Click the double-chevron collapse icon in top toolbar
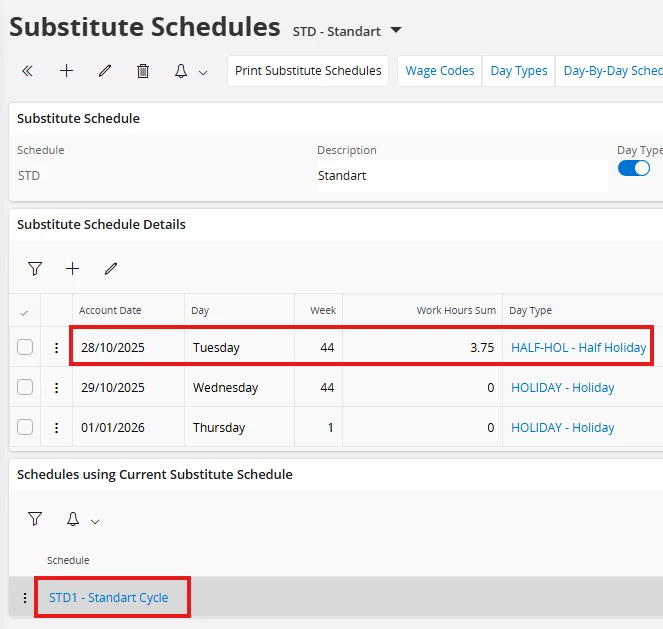Image resolution: width=663 pixels, height=629 pixels. click(27, 71)
